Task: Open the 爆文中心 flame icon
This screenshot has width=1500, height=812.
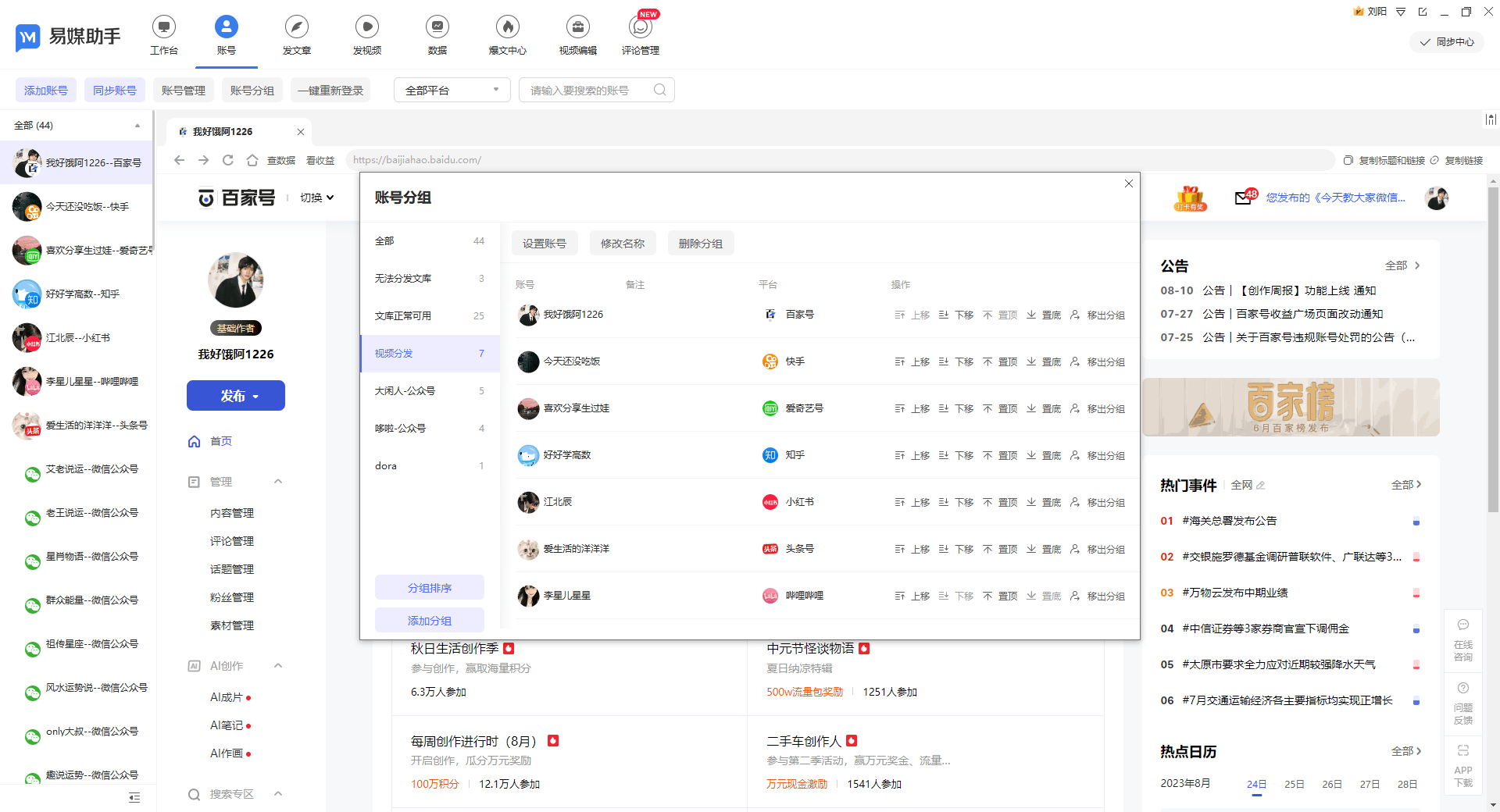Action: pos(507,27)
